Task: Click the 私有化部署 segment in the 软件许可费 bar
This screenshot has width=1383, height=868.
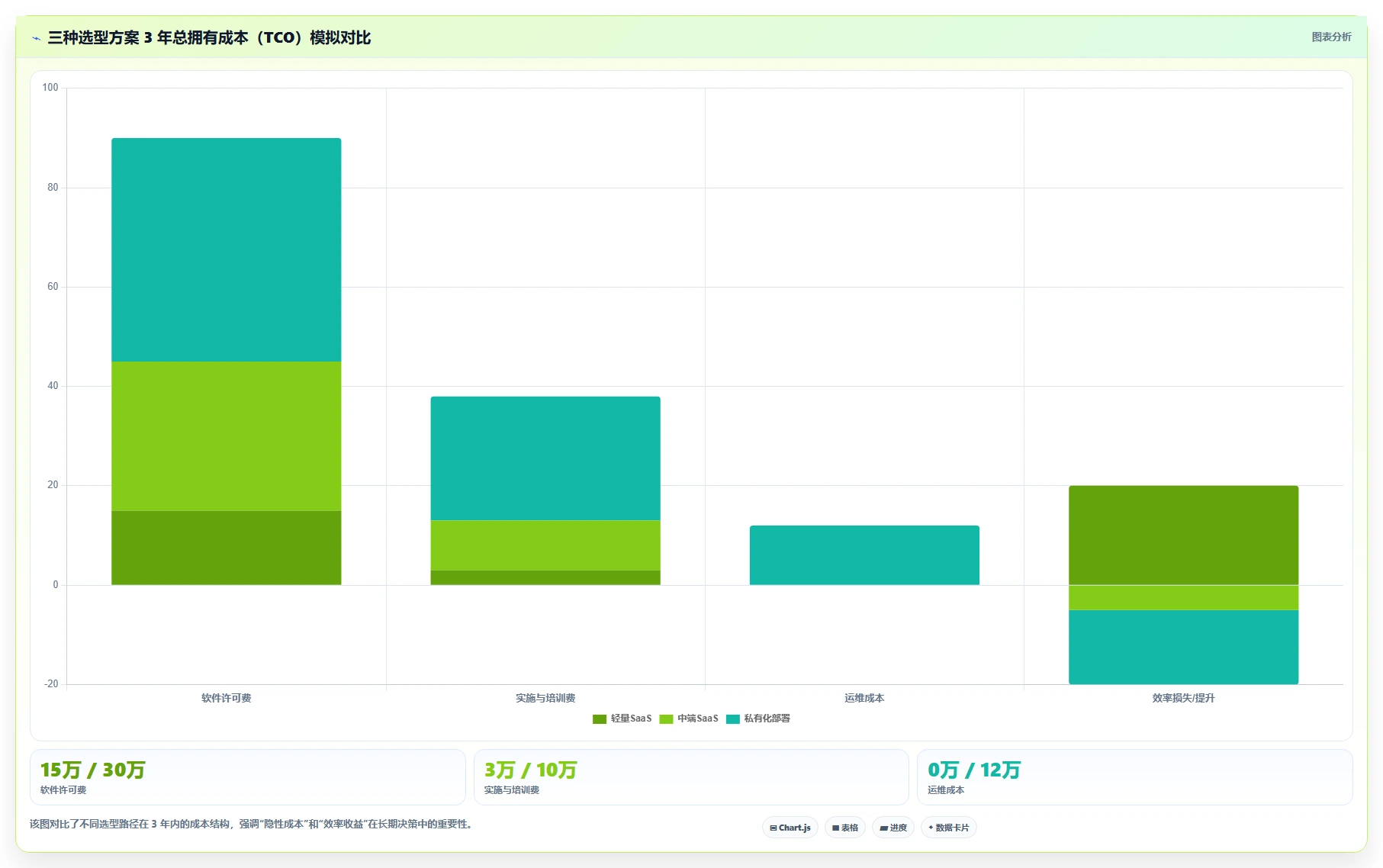Action: click(x=227, y=249)
